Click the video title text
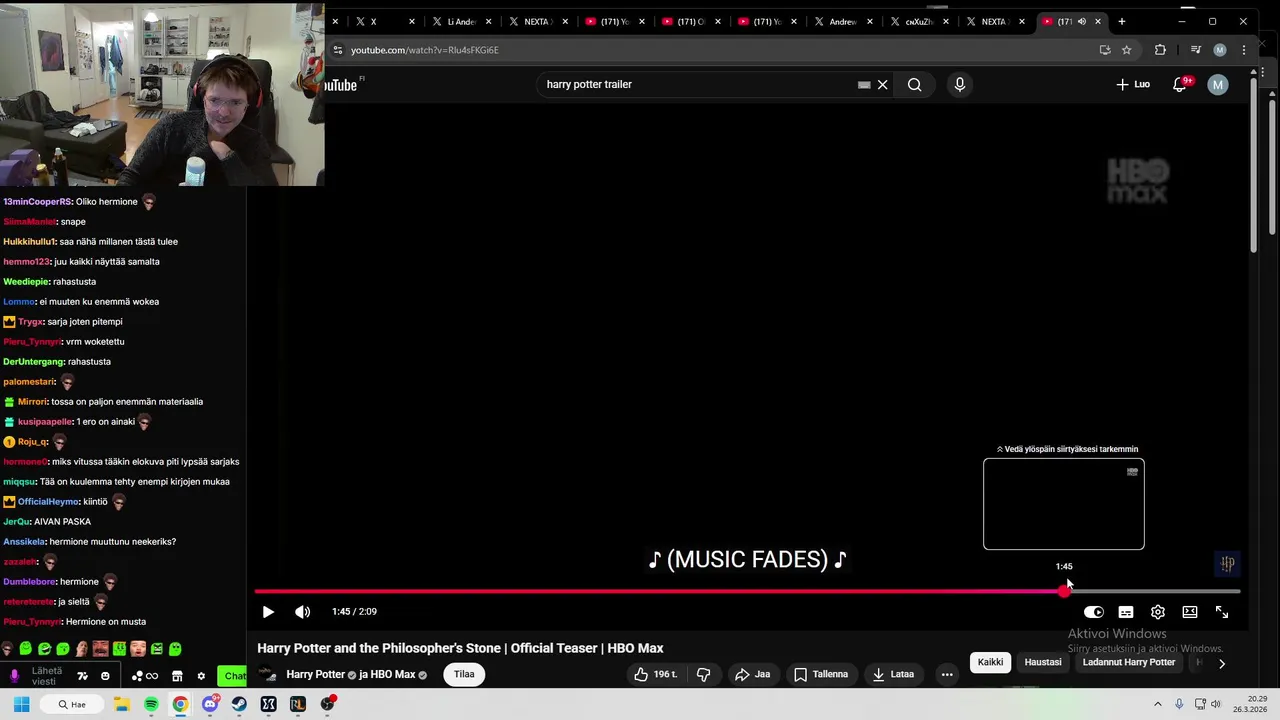 point(460,648)
